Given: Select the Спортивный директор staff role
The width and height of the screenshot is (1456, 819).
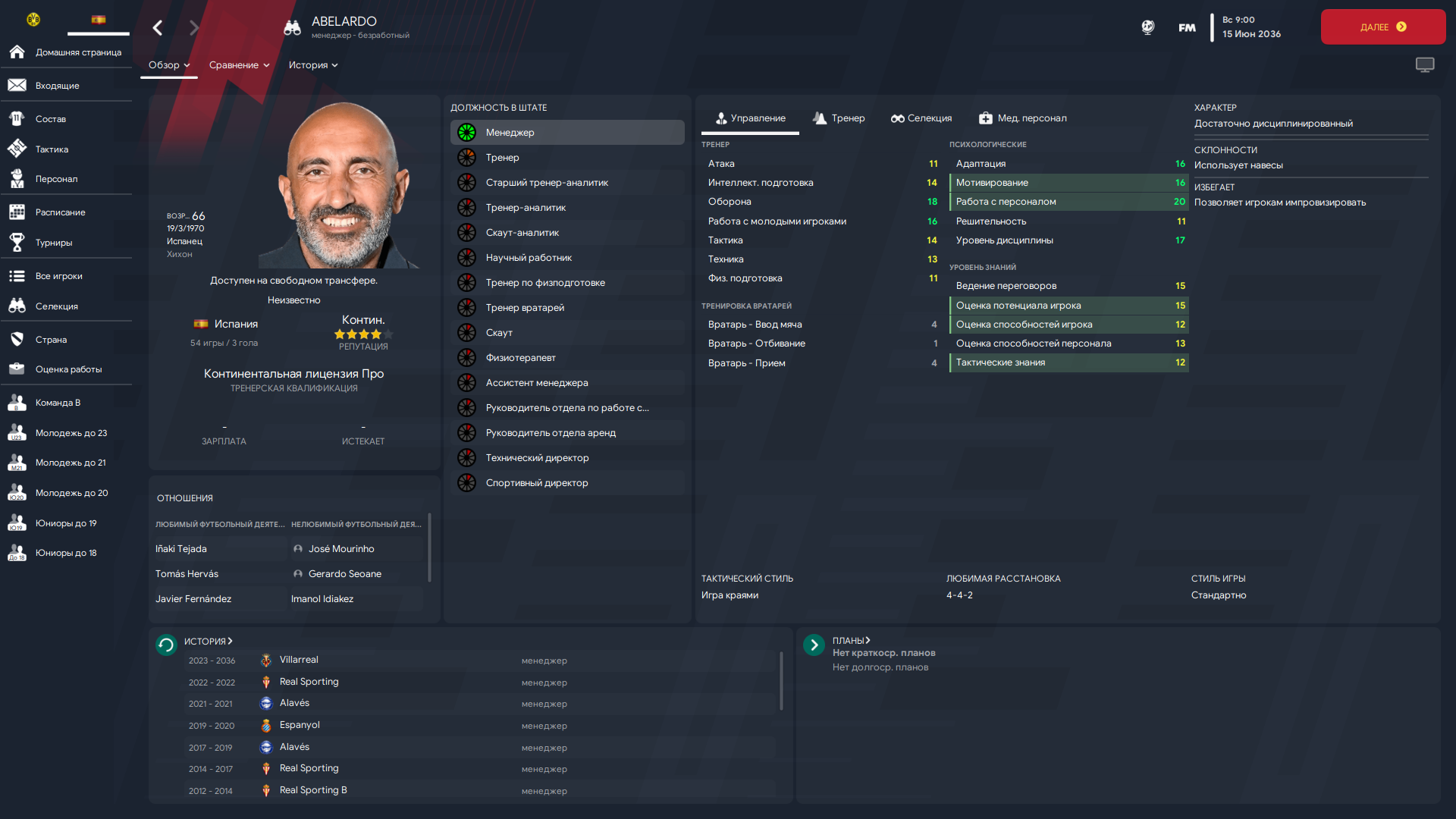Looking at the screenshot, I should pyautogui.click(x=567, y=482).
